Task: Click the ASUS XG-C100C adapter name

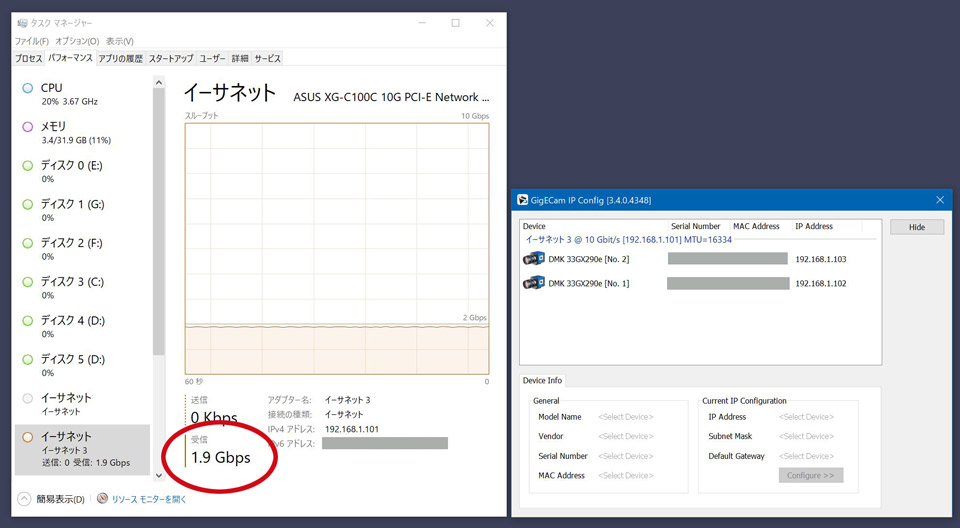Action: click(391, 97)
